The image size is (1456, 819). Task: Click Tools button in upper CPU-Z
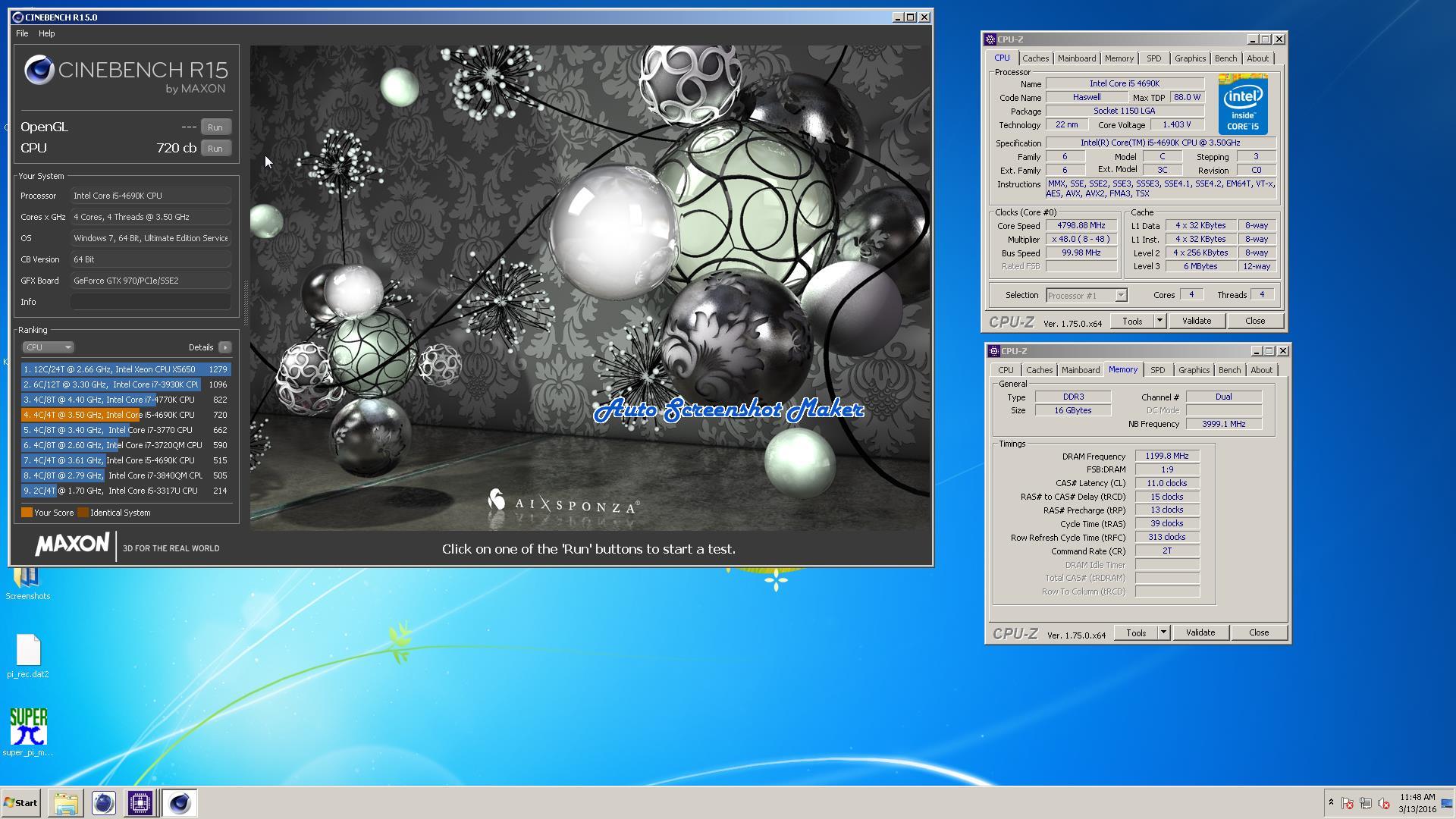pyautogui.click(x=1132, y=322)
